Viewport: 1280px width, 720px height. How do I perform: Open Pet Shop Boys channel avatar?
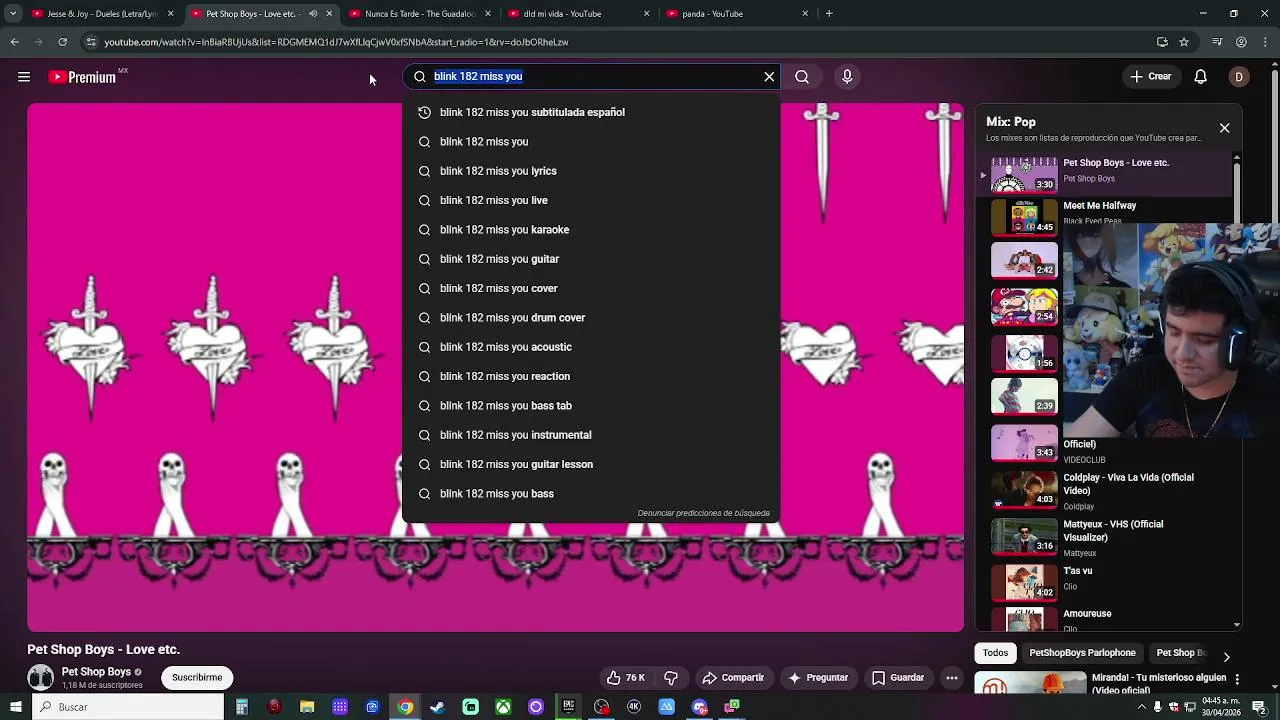point(41,677)
